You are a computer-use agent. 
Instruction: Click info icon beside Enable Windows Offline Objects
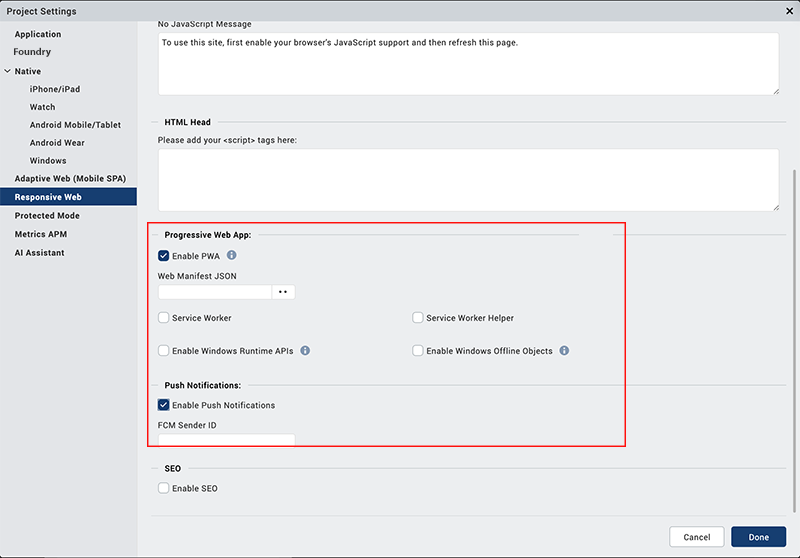pos(564,351)
